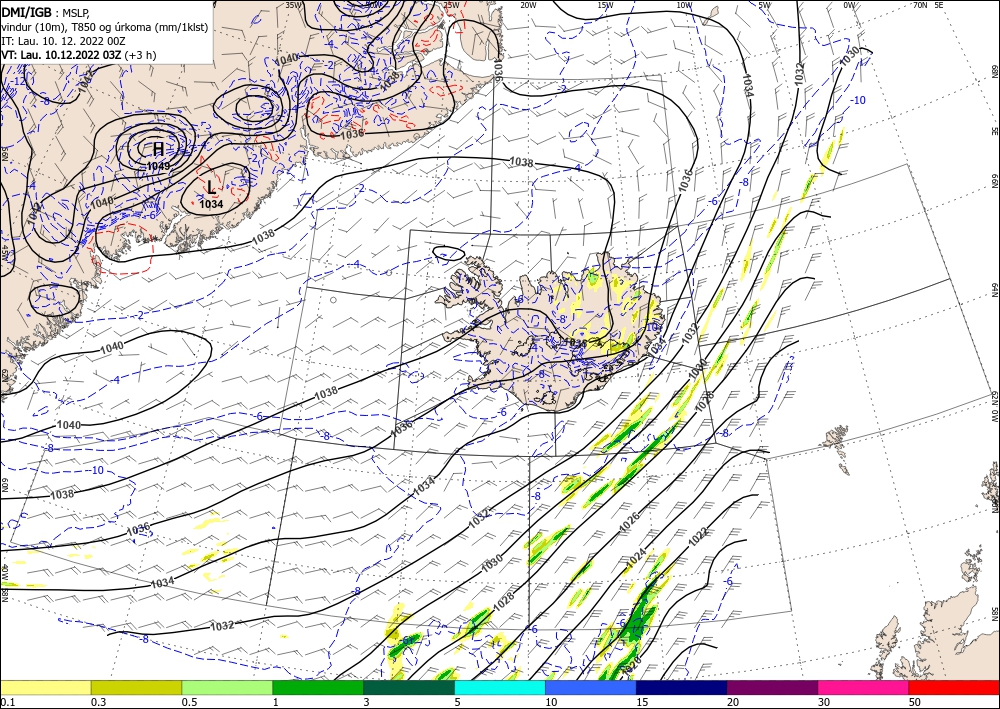The image size is (1000, 709).
Task: Click the navy 15–20 legend swatch
Action: (681, 687)
